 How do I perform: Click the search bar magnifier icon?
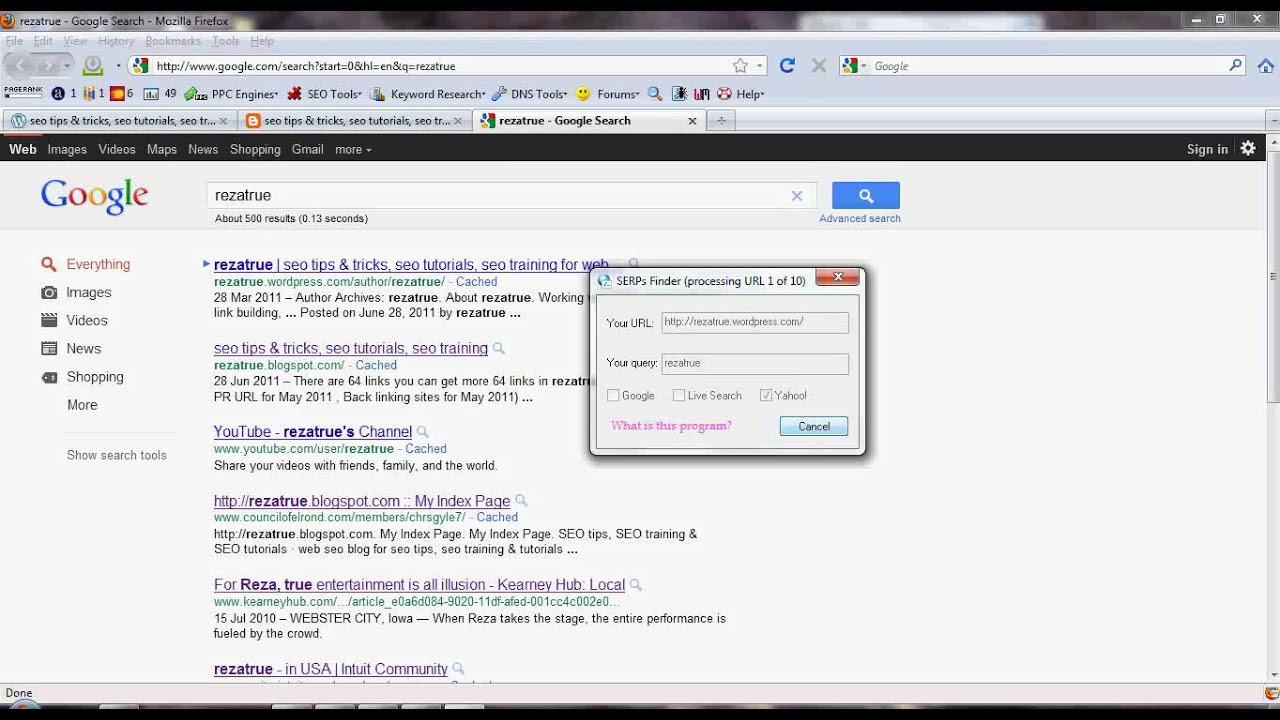pos(1236,66)
